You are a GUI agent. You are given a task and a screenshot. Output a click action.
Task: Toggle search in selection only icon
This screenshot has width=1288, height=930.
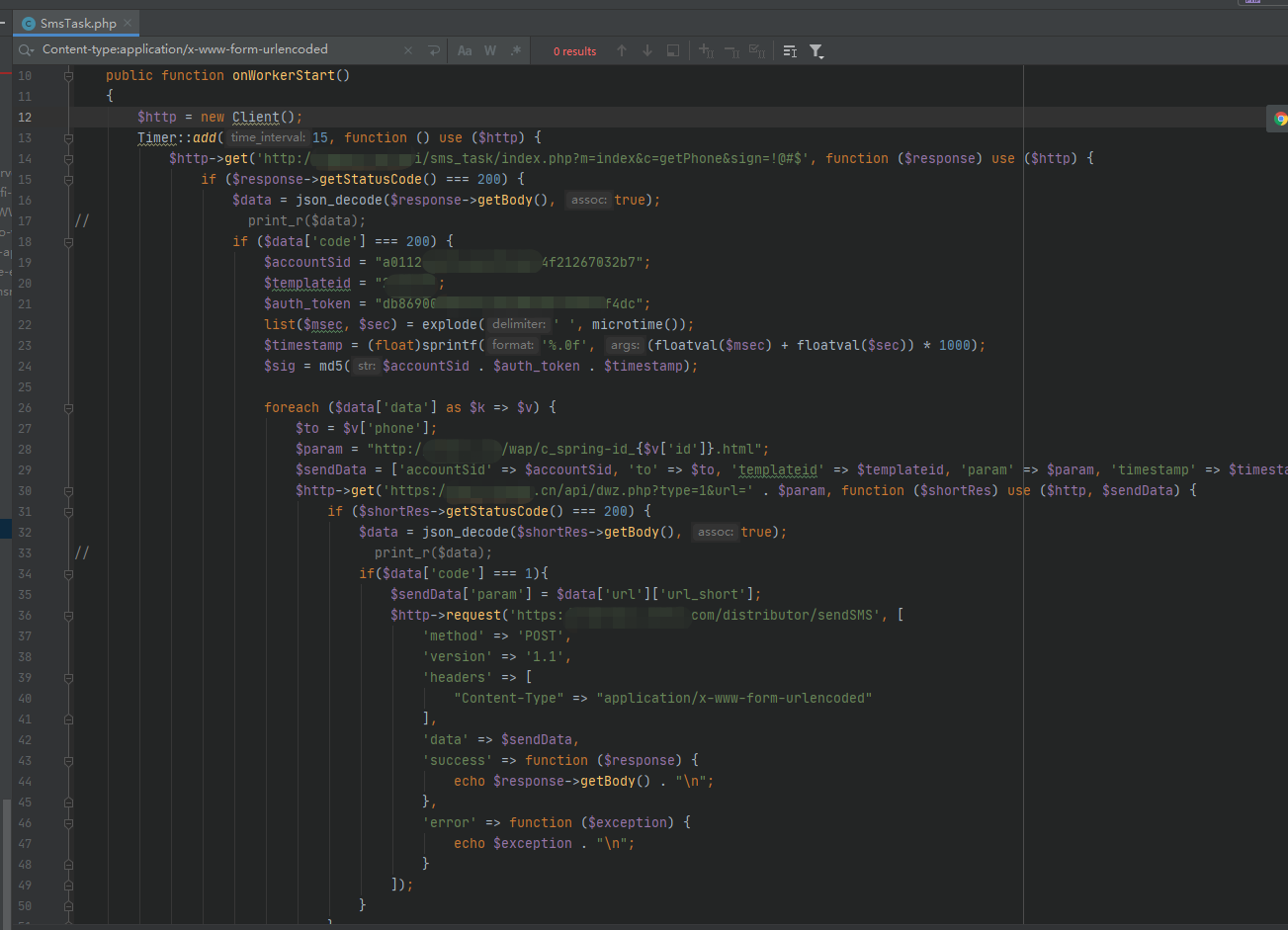point(673,50)
